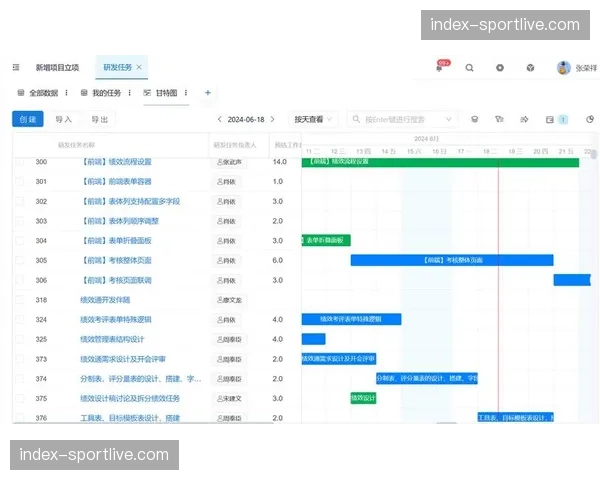Click the layers icon in the gantt toolbar
600x480 pixels.
474,119
